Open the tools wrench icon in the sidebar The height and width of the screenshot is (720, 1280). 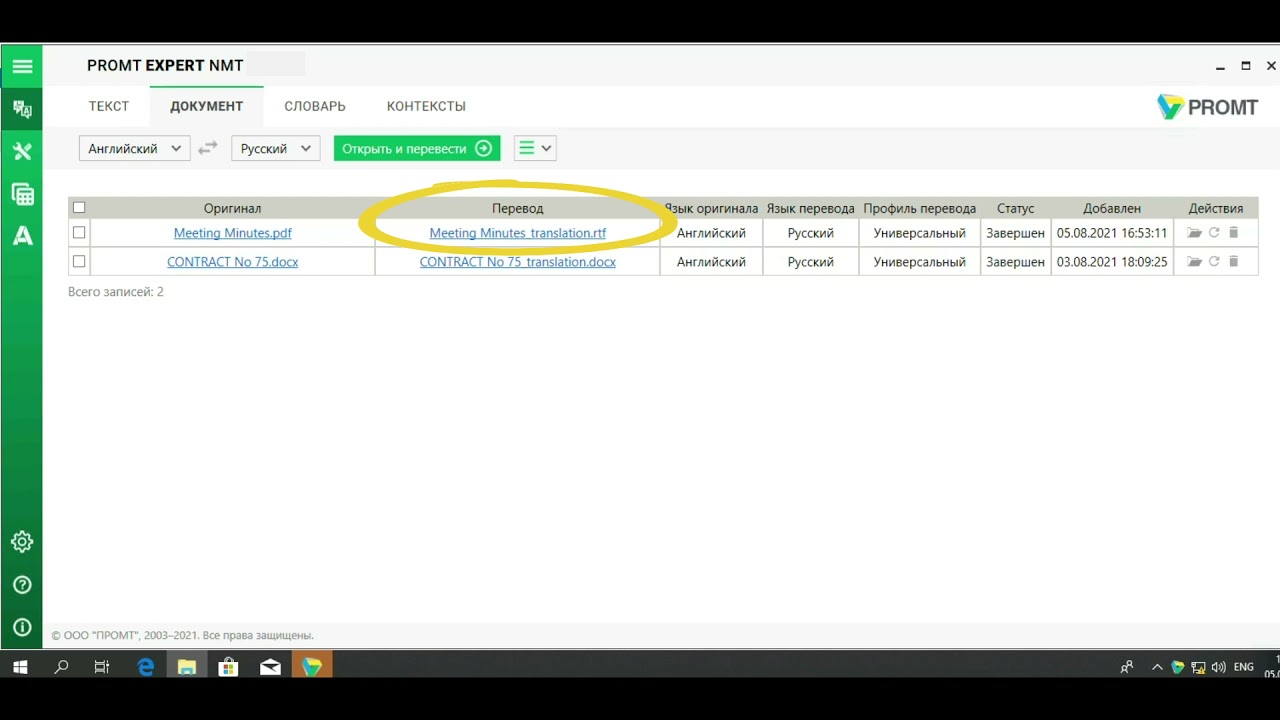(x=22, y=151)
